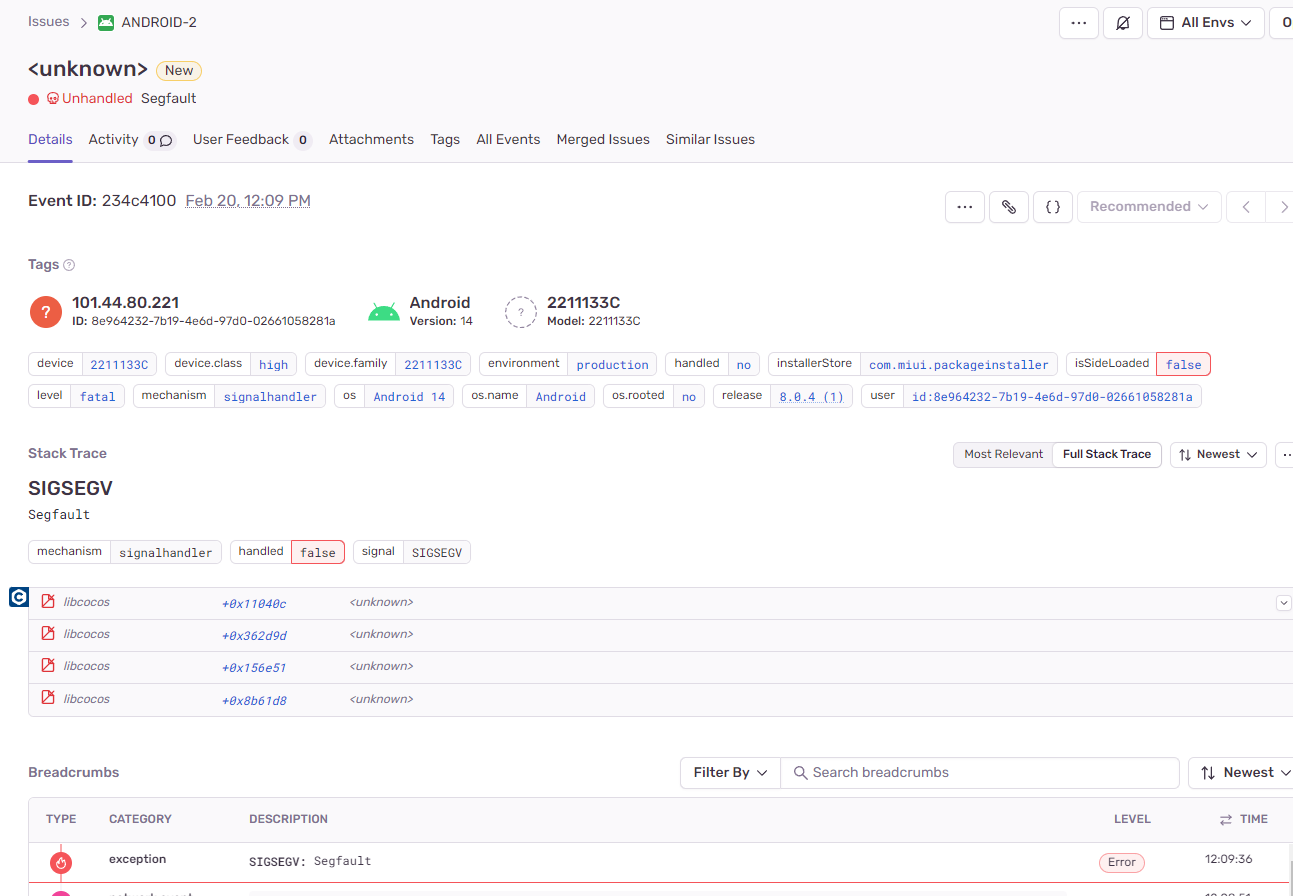Viewport: 1293px width, 896px height.
Task: View the Similar Issues tab
Action: pyautogui.click(x=710, y=139)
